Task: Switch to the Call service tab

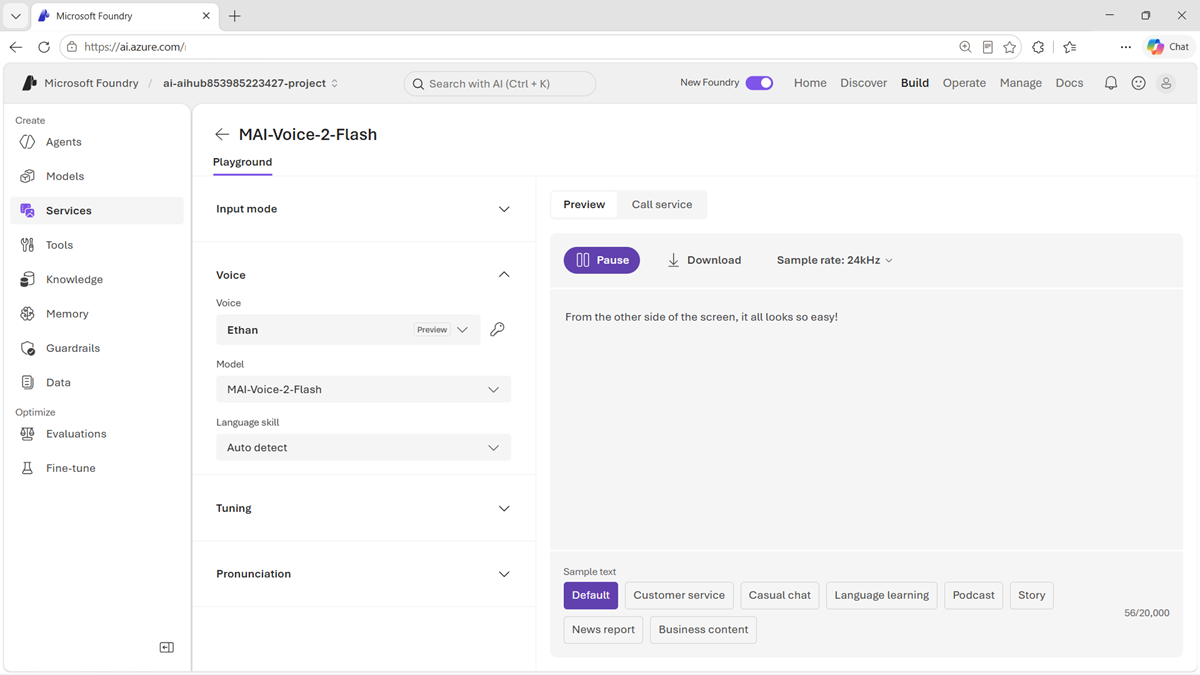Action: pos(662,204)
